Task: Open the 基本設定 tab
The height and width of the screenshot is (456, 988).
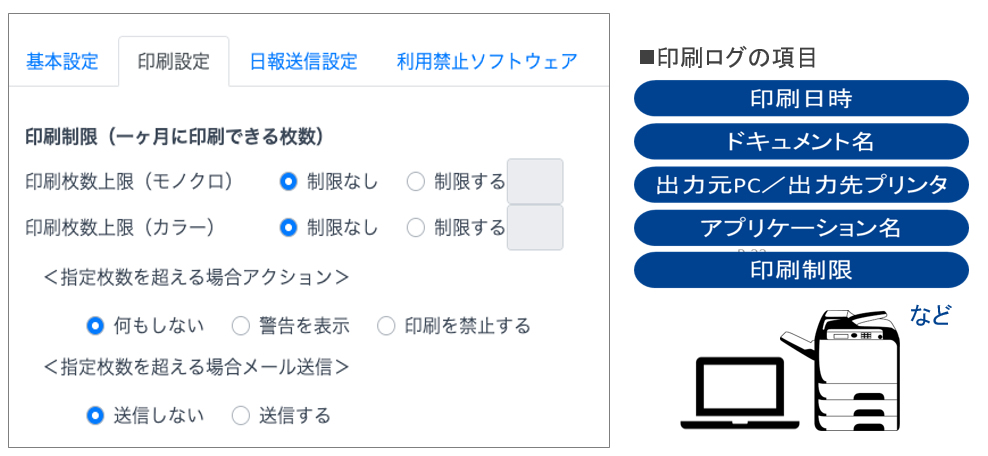Action: (x=62, y=62)
